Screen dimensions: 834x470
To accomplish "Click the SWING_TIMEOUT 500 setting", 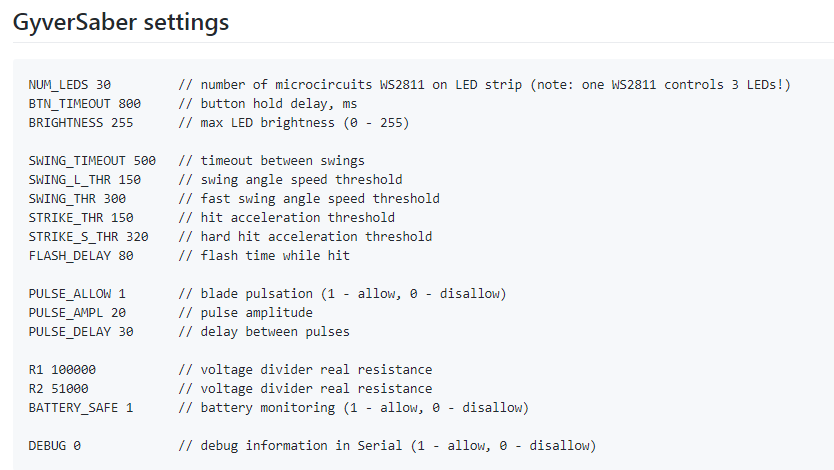I will [92, 161].
